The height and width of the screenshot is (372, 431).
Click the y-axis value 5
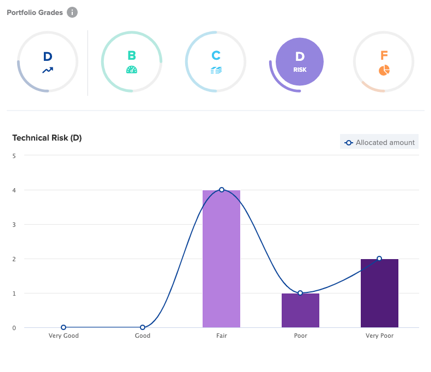point(14,156)
